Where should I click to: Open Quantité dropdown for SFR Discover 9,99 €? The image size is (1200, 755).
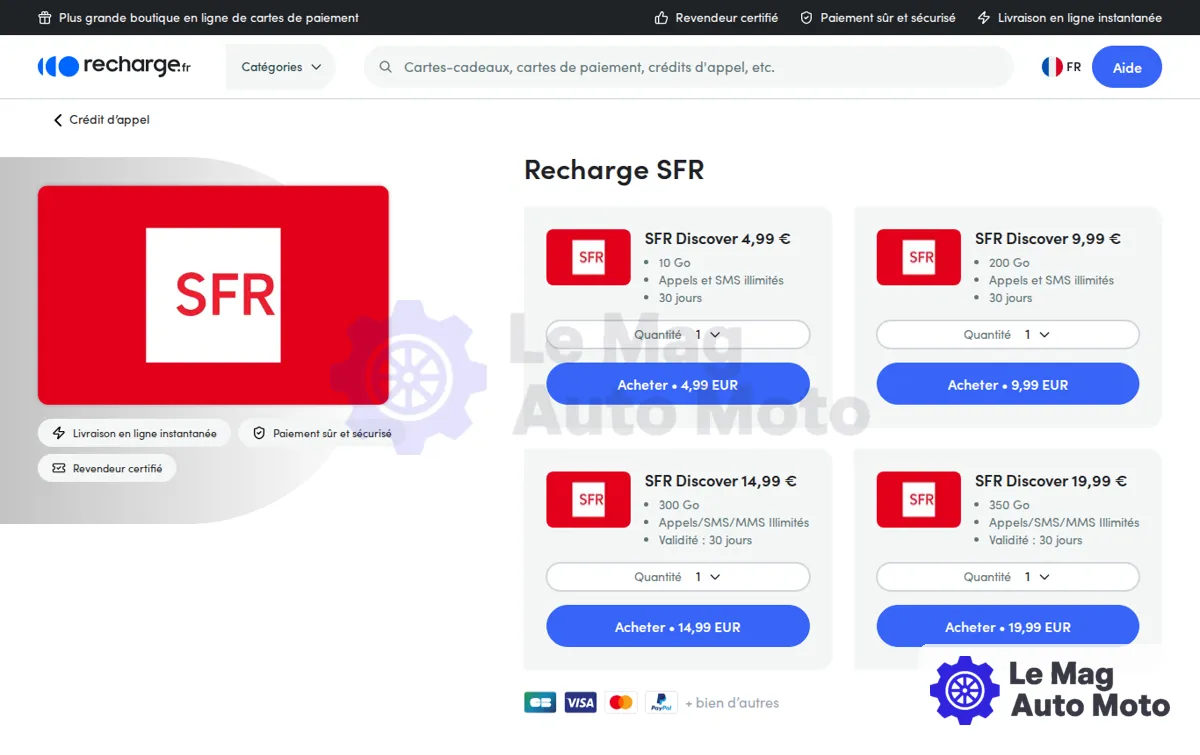click(1008, 335)
